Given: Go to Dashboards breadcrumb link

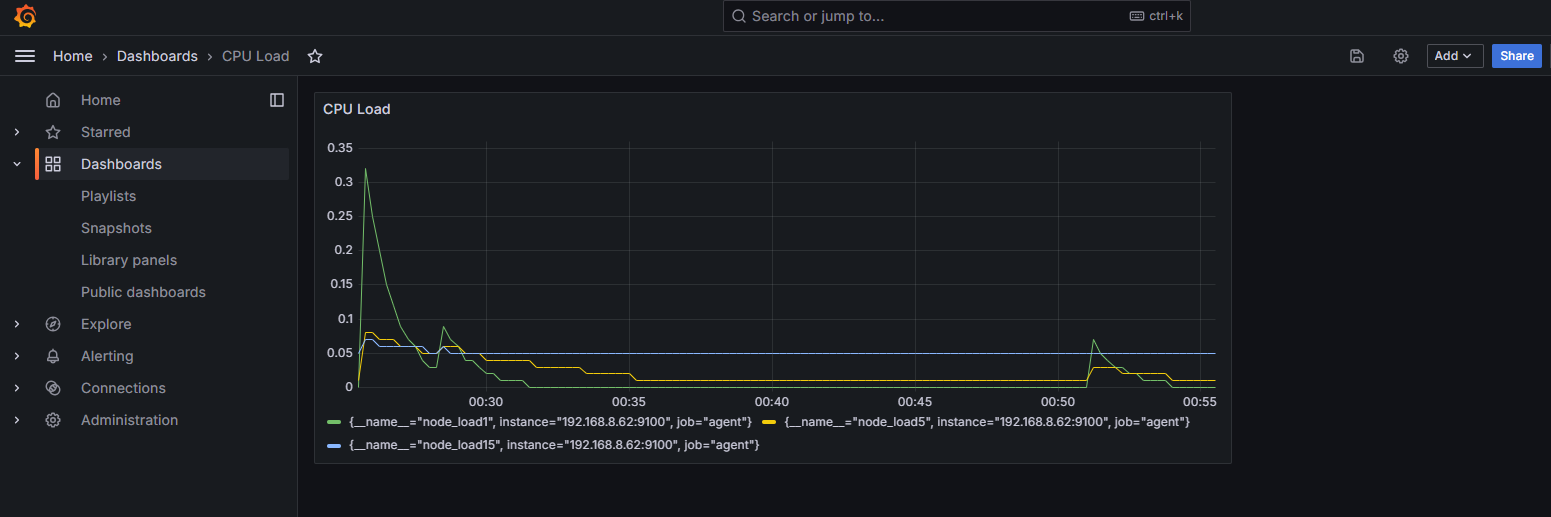Looking at the screenshot, I should 157,56.
